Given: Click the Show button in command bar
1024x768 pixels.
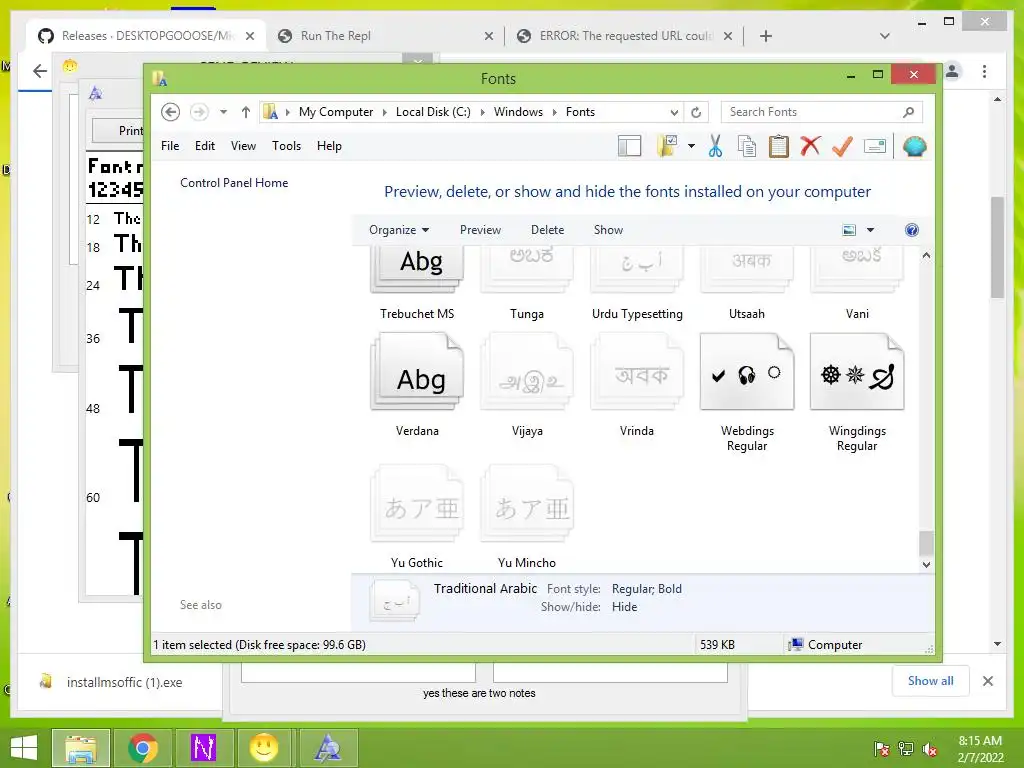Looking at the screenshot, I should pyautogui.click(x=608, y=230).
